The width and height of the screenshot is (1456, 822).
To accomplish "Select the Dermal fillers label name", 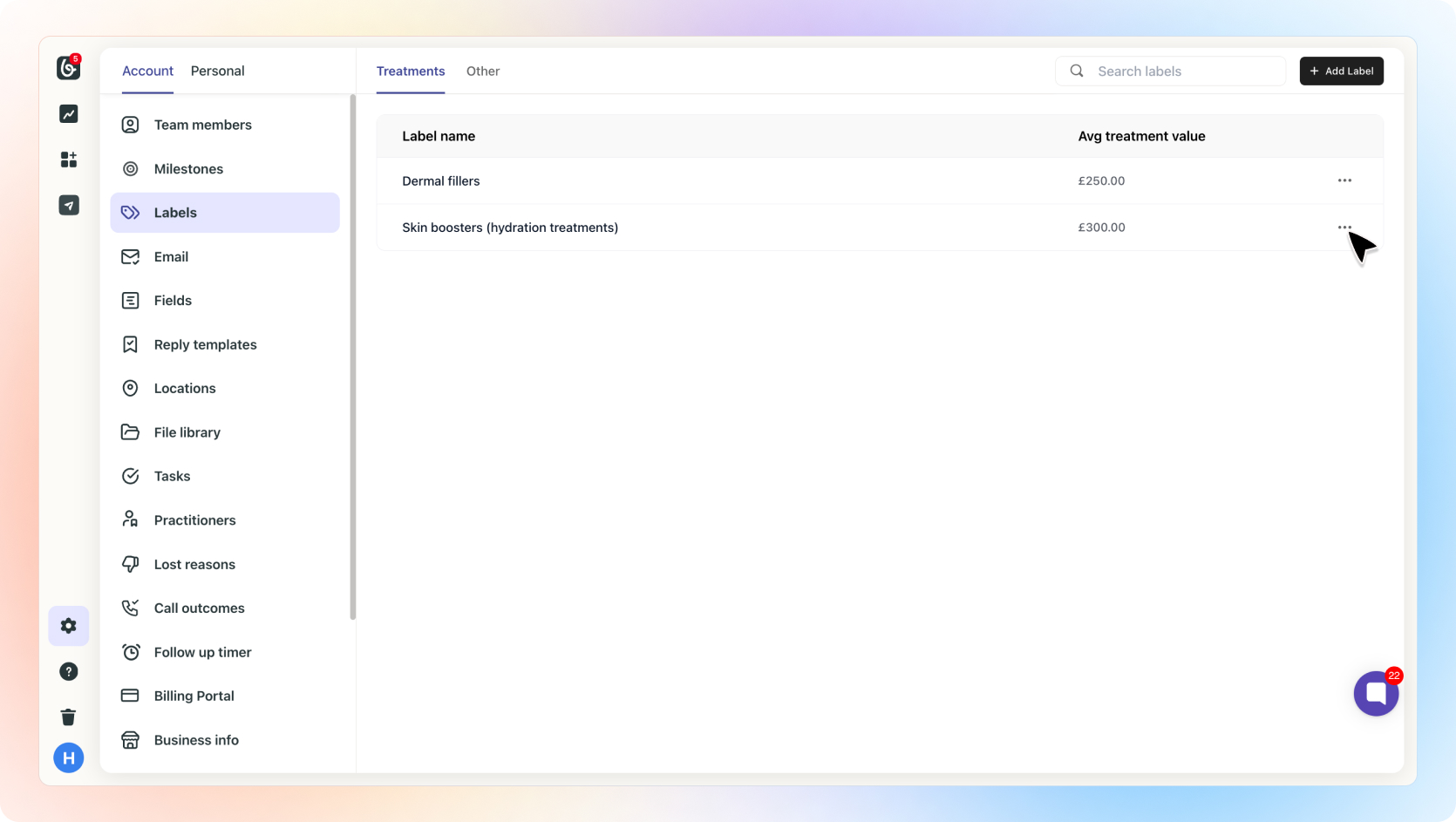I will coord(441,181).
